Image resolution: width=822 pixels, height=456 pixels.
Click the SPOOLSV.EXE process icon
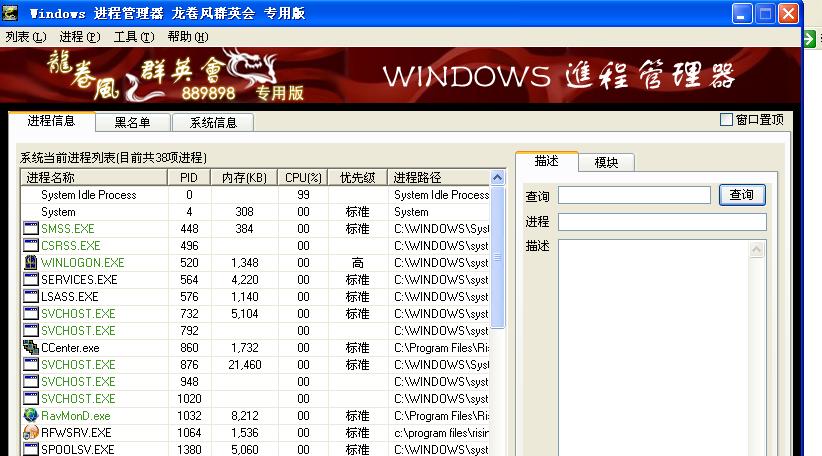(x=31, y=449)
